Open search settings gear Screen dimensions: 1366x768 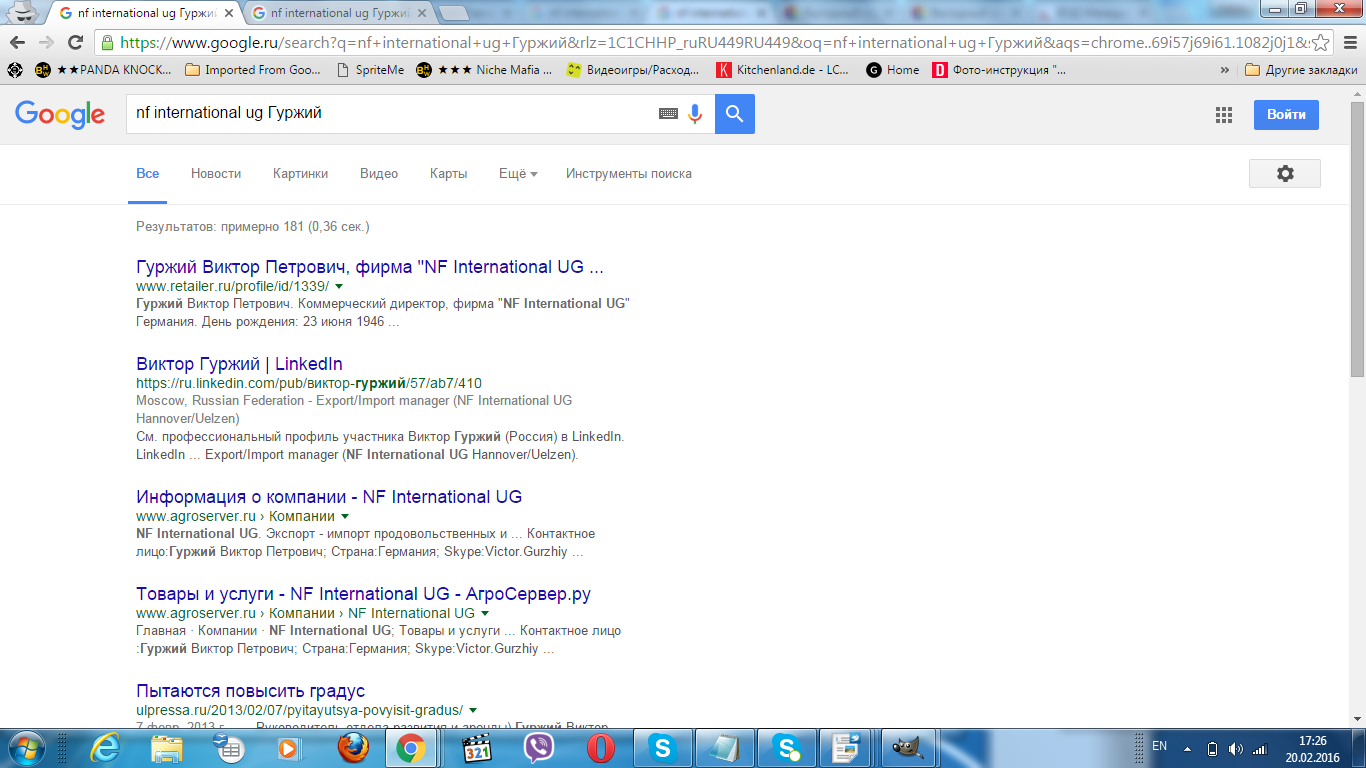(1285, 173)
